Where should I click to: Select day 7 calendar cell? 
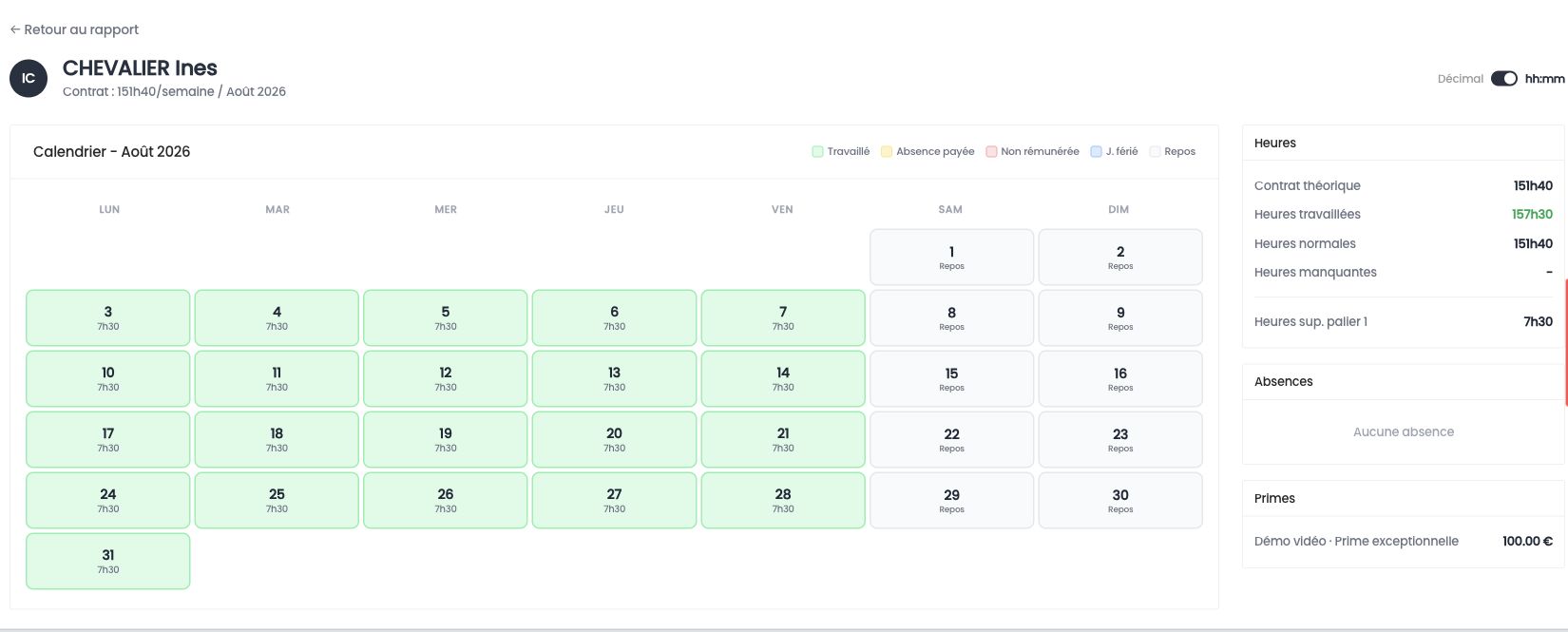[783, 317]
